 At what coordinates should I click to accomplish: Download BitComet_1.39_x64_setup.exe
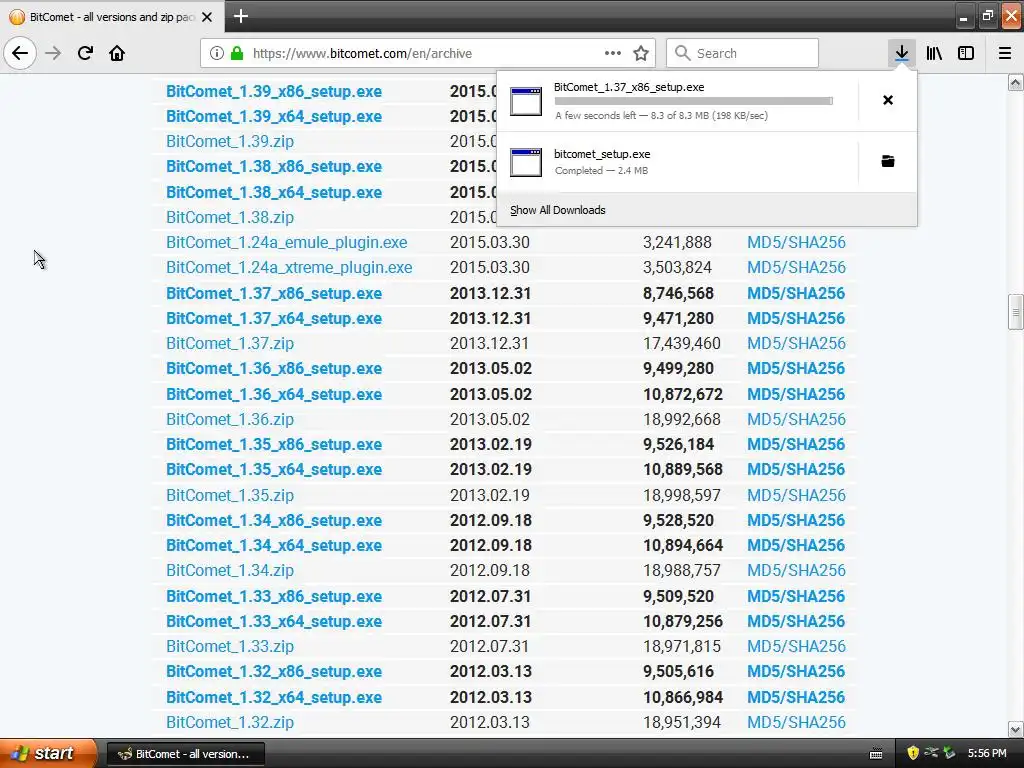click(274, 116)
